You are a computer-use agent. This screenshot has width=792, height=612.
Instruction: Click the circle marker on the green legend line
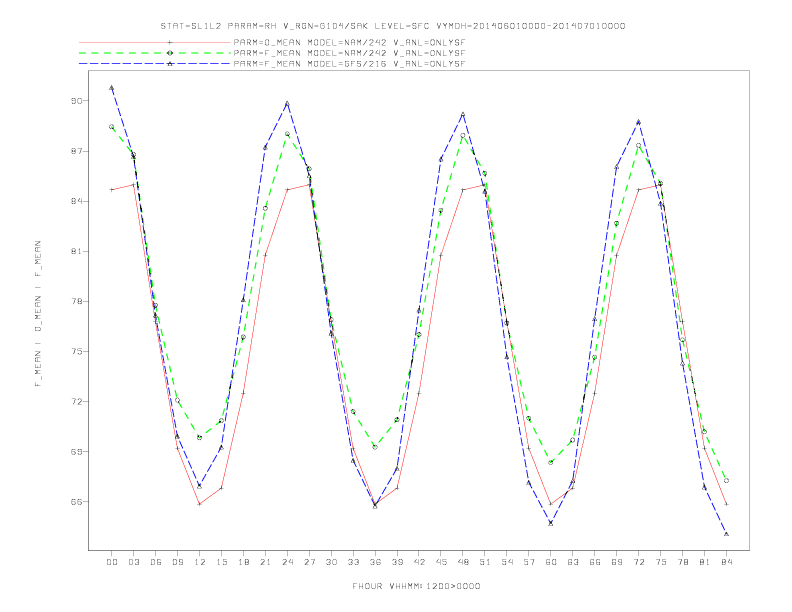[170, 53]
